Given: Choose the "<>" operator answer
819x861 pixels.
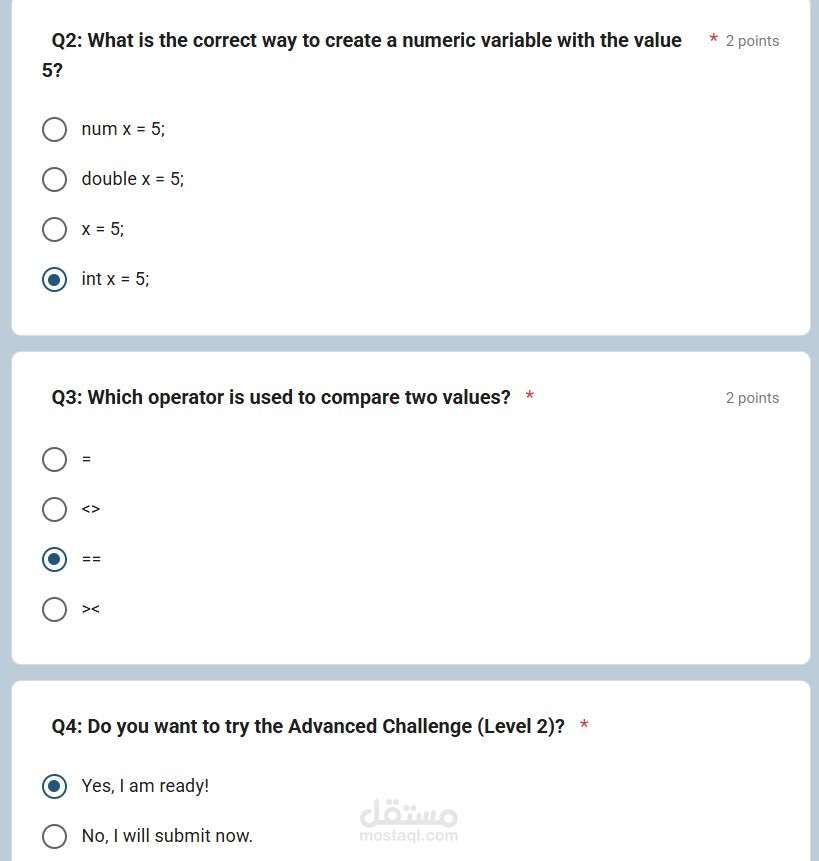Looking at the screenshot, I should 55,509.
